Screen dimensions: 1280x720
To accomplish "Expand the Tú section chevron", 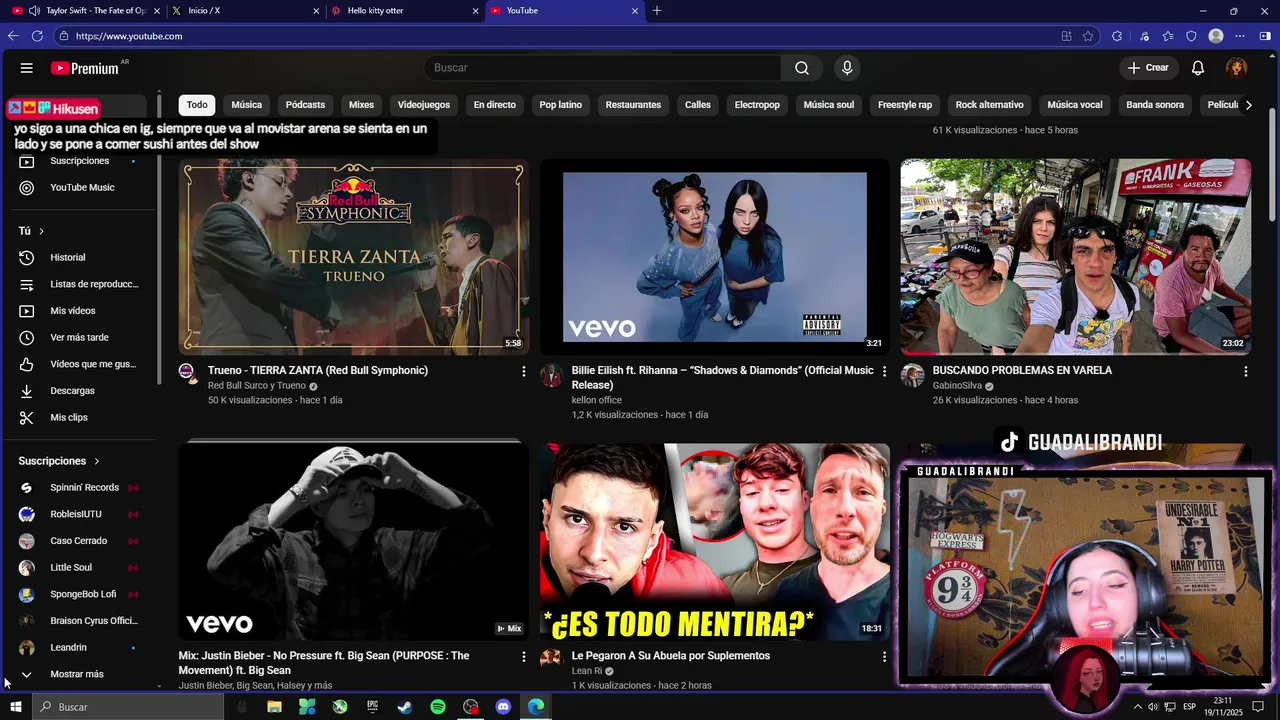I will pyautogui.click(x=41, y=231).
